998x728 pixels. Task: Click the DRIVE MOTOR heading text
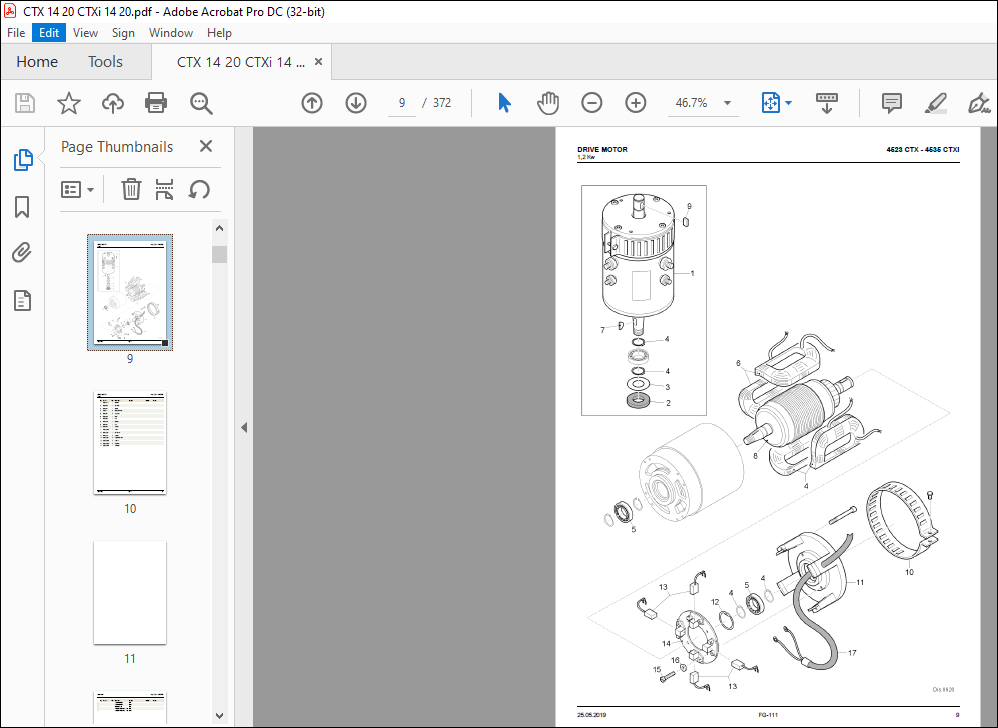point(602,150)
